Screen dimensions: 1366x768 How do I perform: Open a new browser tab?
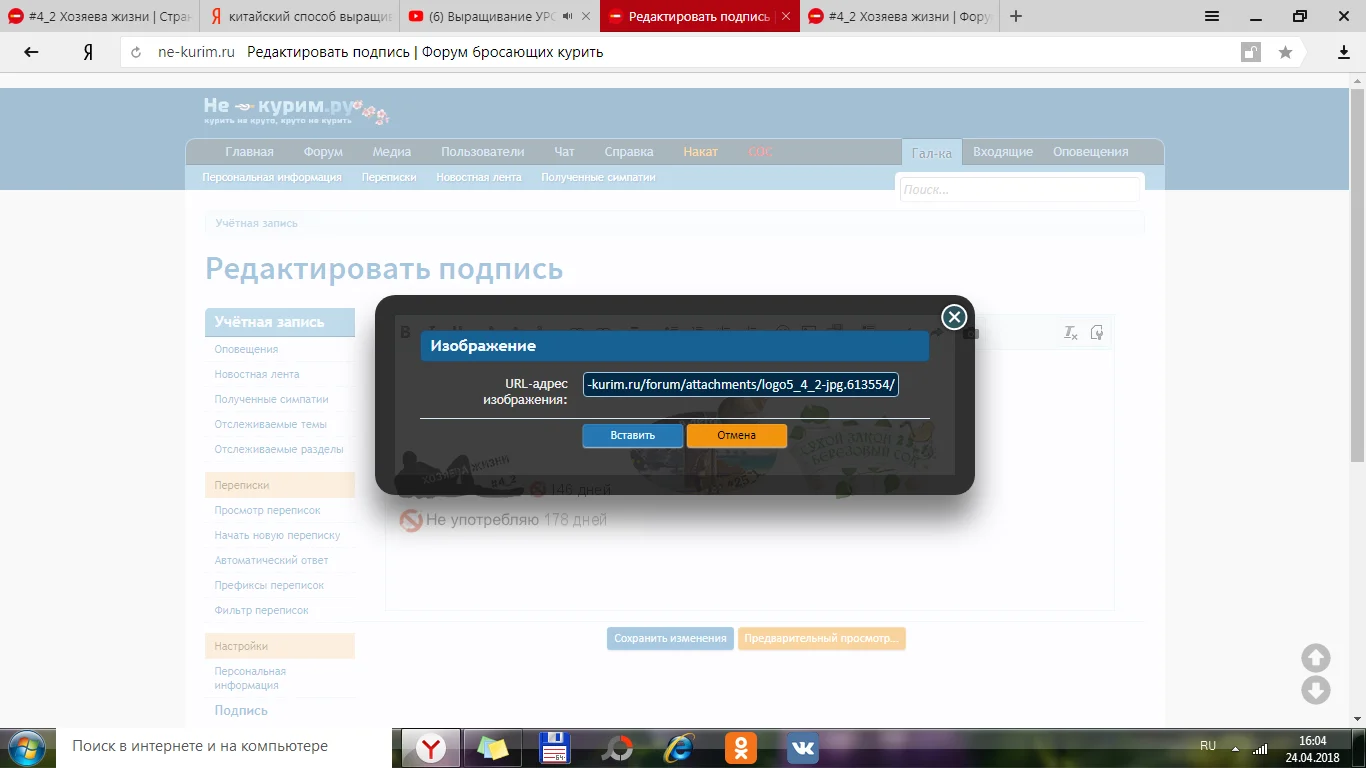(1016, 16)
